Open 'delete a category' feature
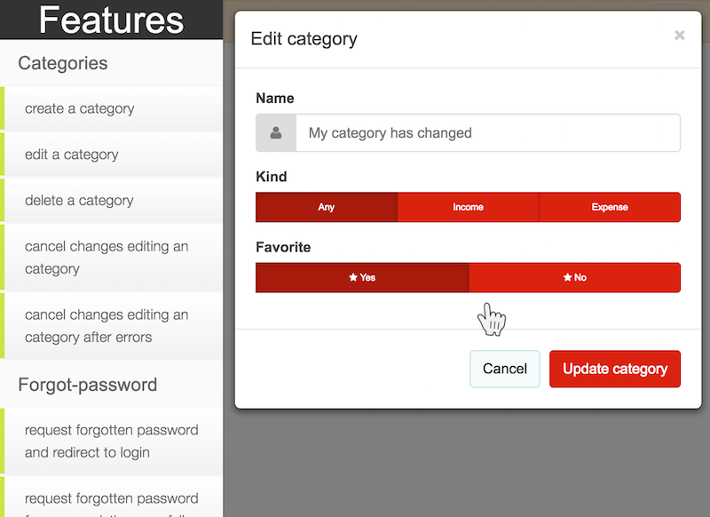 click(x=113, y=201)
